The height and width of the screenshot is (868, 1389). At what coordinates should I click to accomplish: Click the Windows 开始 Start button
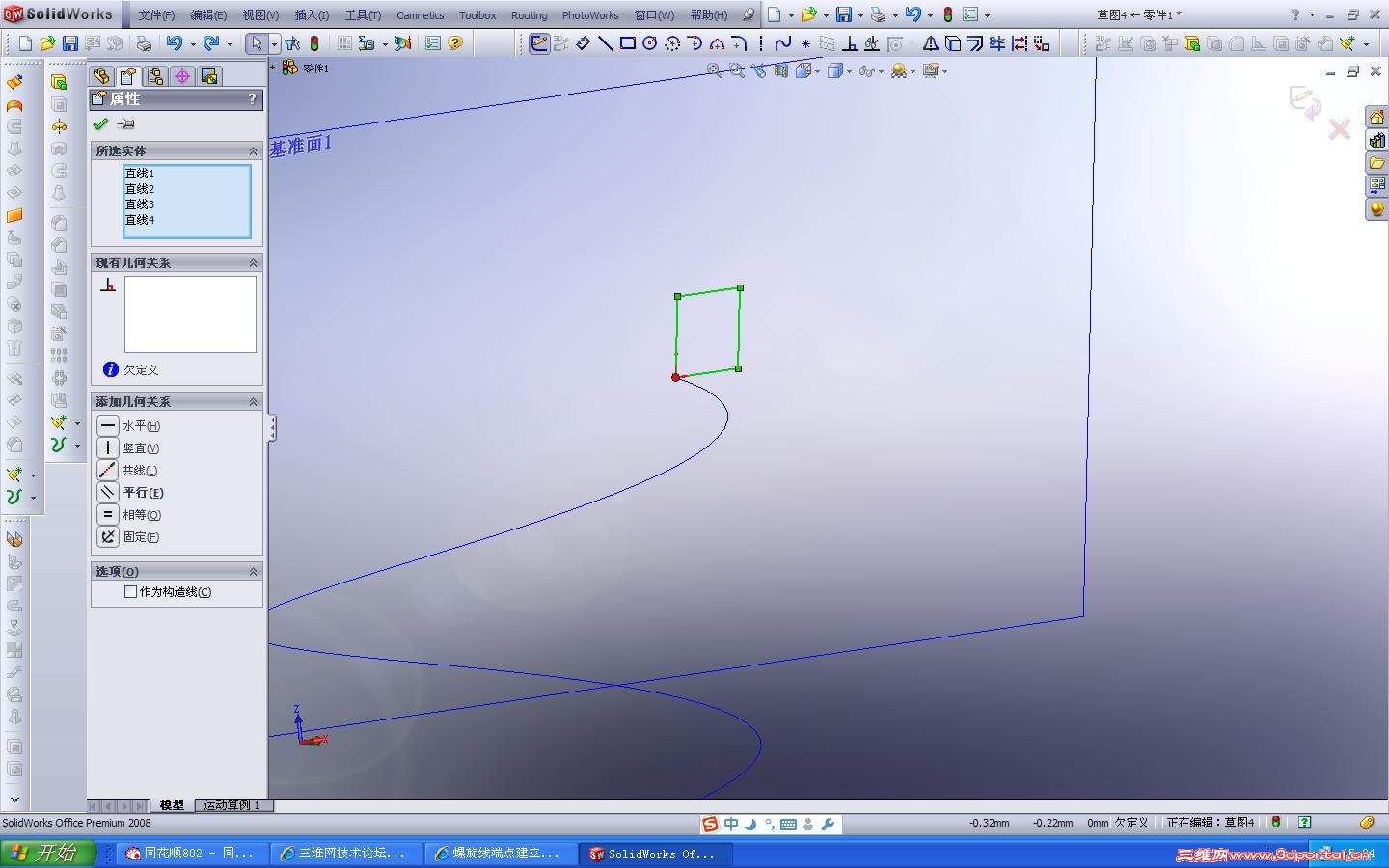pos(48,854)
